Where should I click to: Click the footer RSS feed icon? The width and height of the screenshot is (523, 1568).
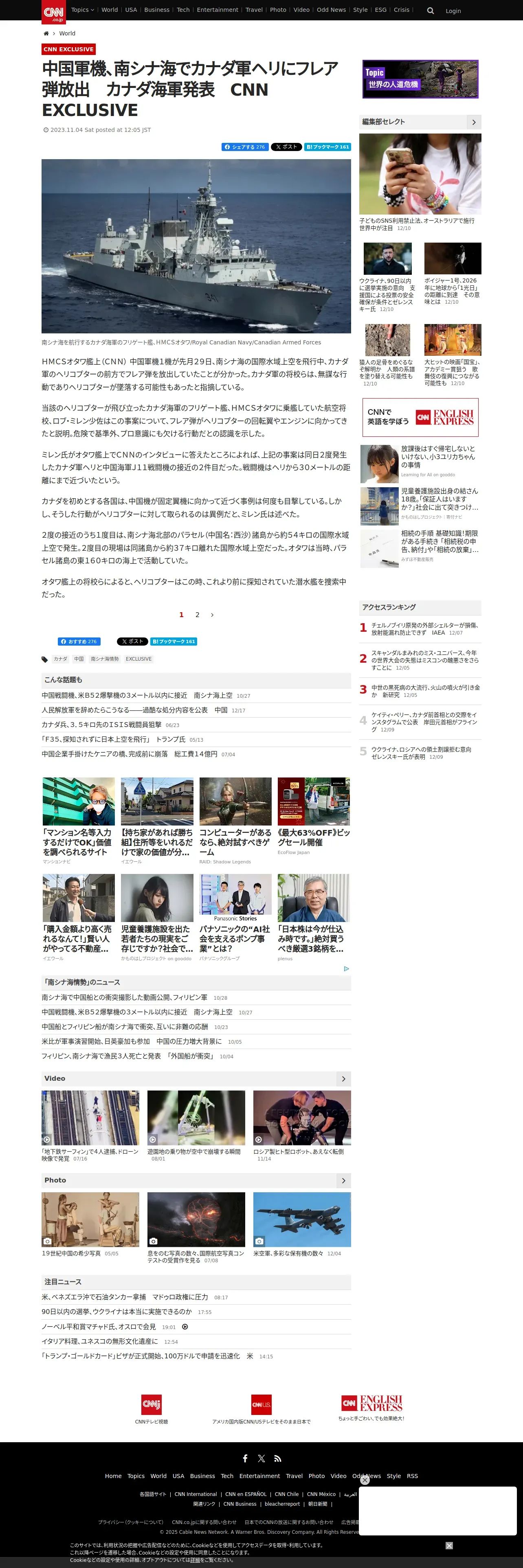tap(278, 1459)
